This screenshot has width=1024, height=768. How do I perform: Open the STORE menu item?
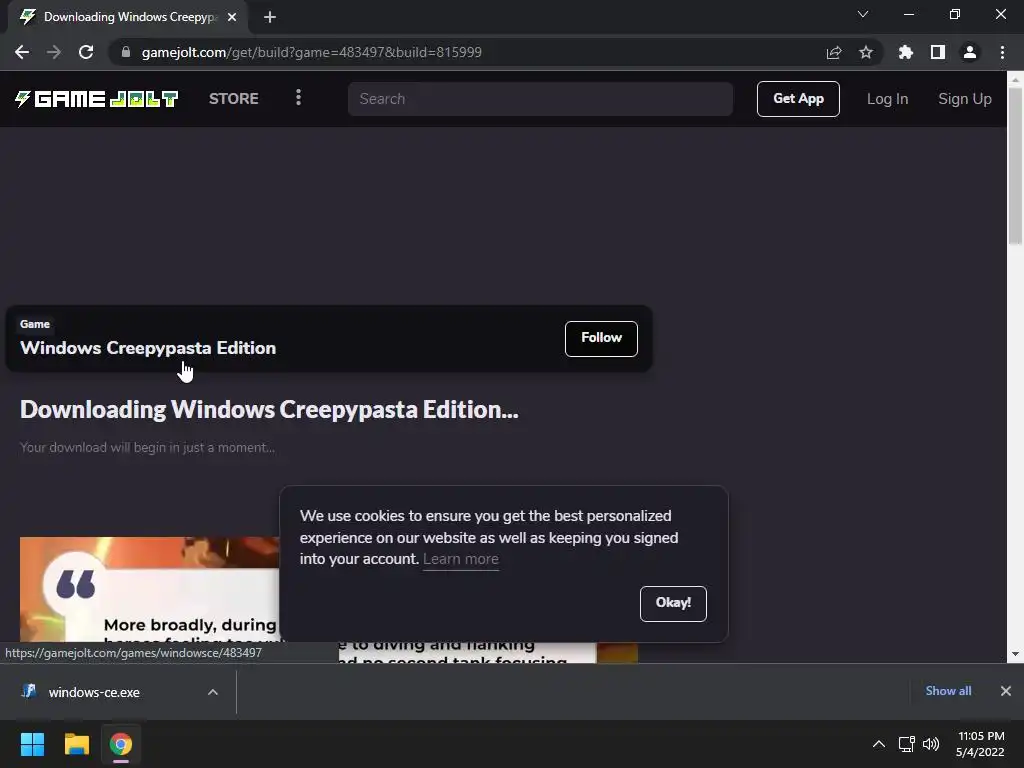[234, 99]
